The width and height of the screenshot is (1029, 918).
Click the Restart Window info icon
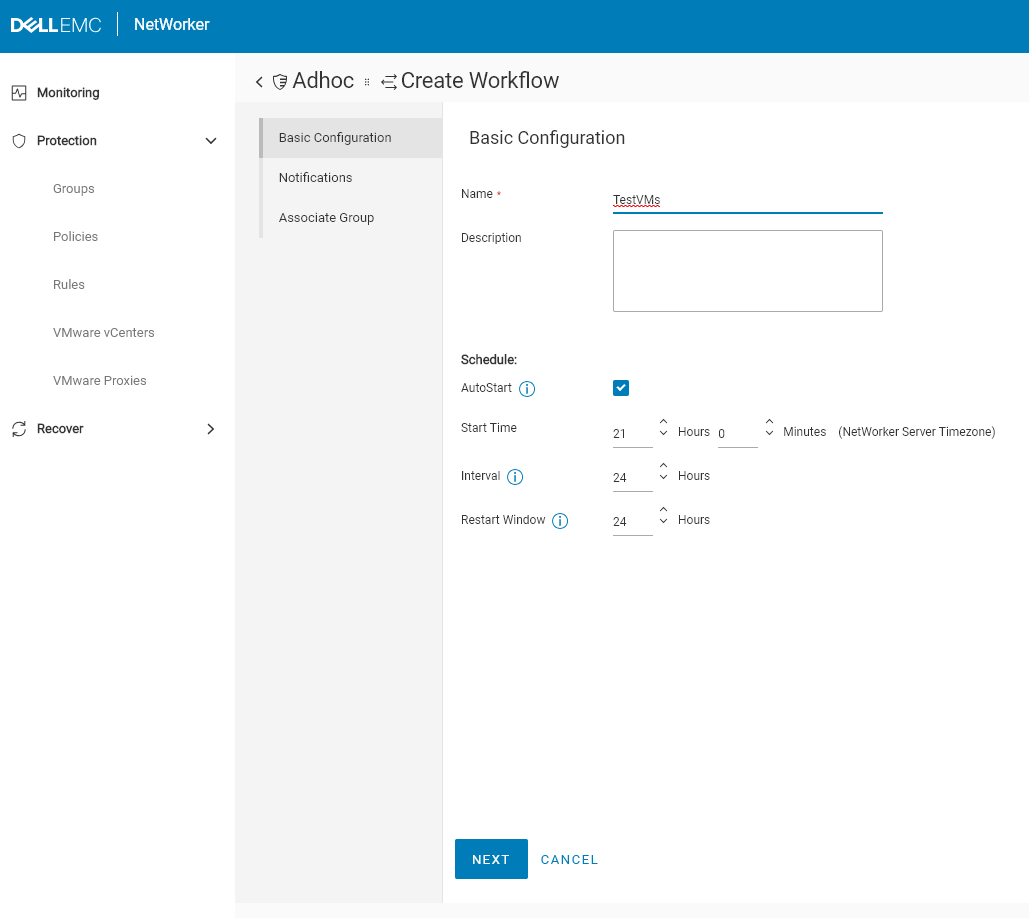tap(560, 521)
